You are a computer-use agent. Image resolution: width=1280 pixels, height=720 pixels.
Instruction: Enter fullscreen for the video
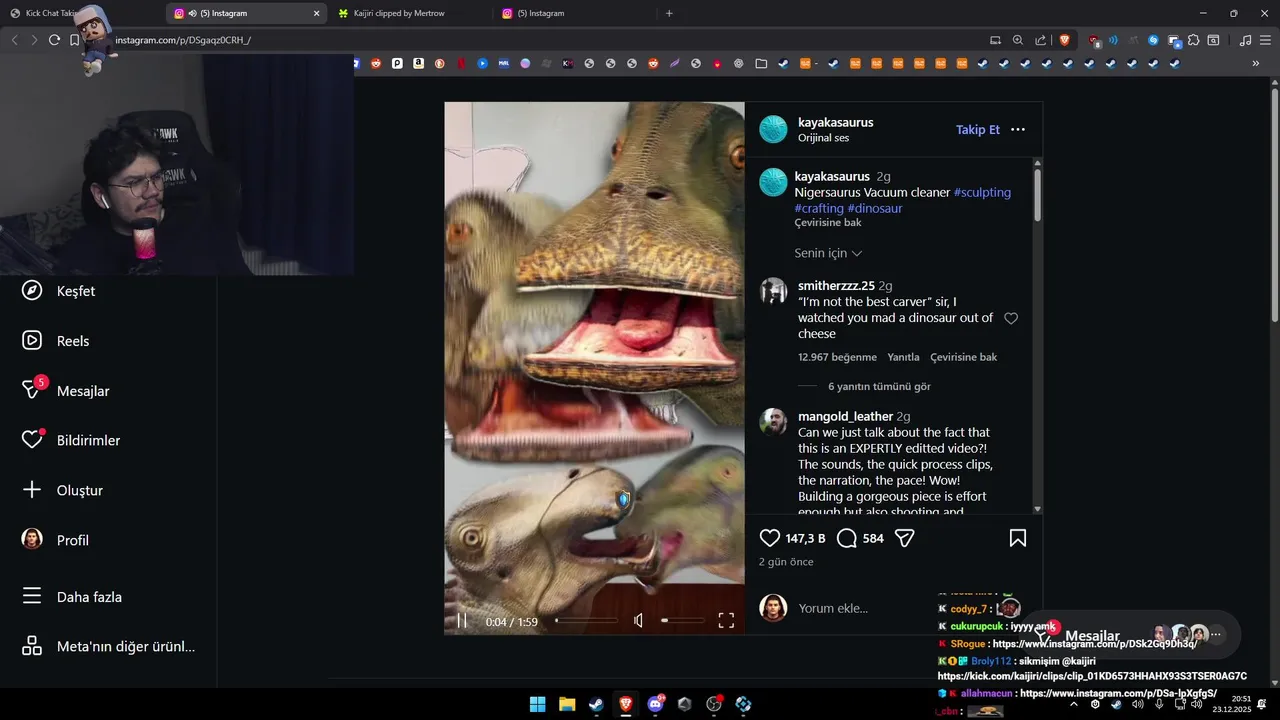[x=726, y=621]
